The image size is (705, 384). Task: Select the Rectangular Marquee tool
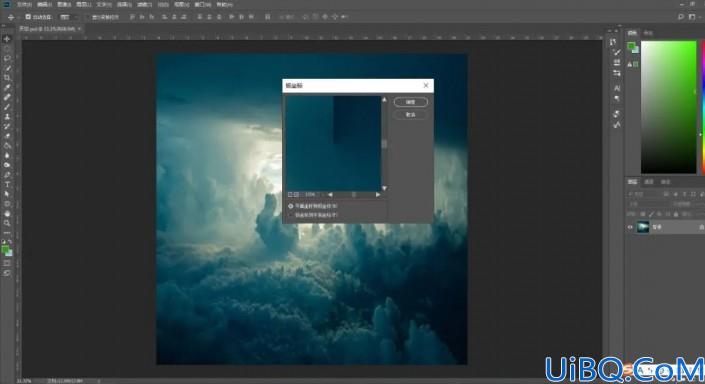tap(7, 49)
